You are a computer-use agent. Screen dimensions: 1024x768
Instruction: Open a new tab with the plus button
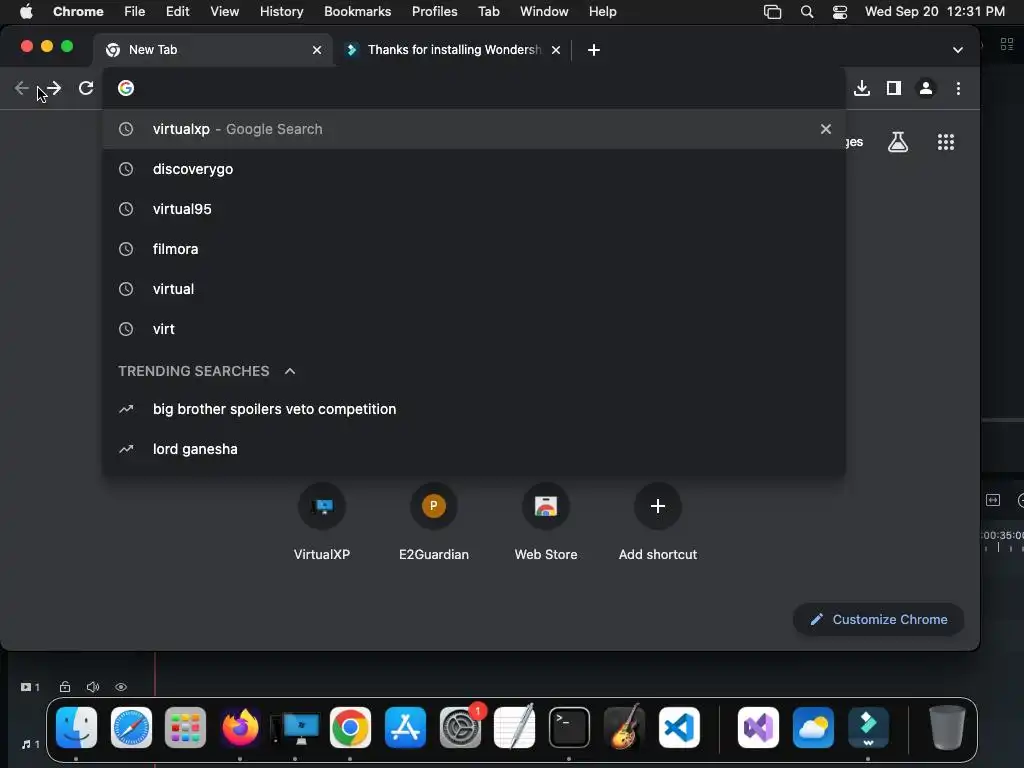(x=594, y=50)
